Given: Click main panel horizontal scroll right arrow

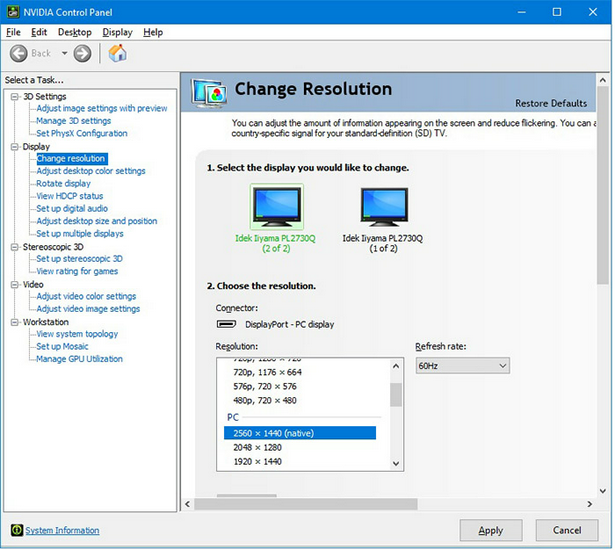Looking at the screenshot, I should coord(590,504).
